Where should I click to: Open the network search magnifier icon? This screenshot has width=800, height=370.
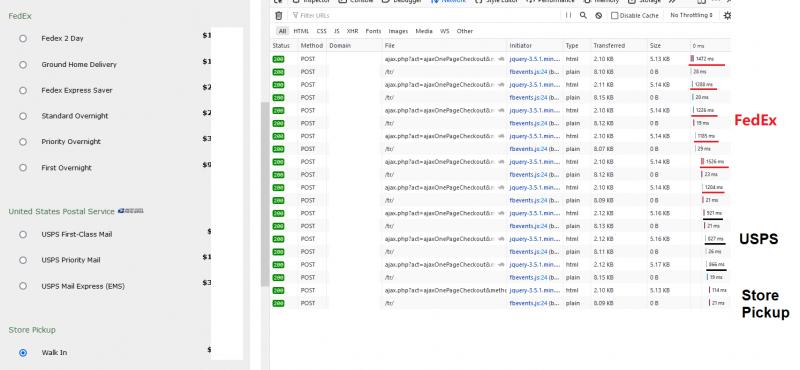coord(583,15)
